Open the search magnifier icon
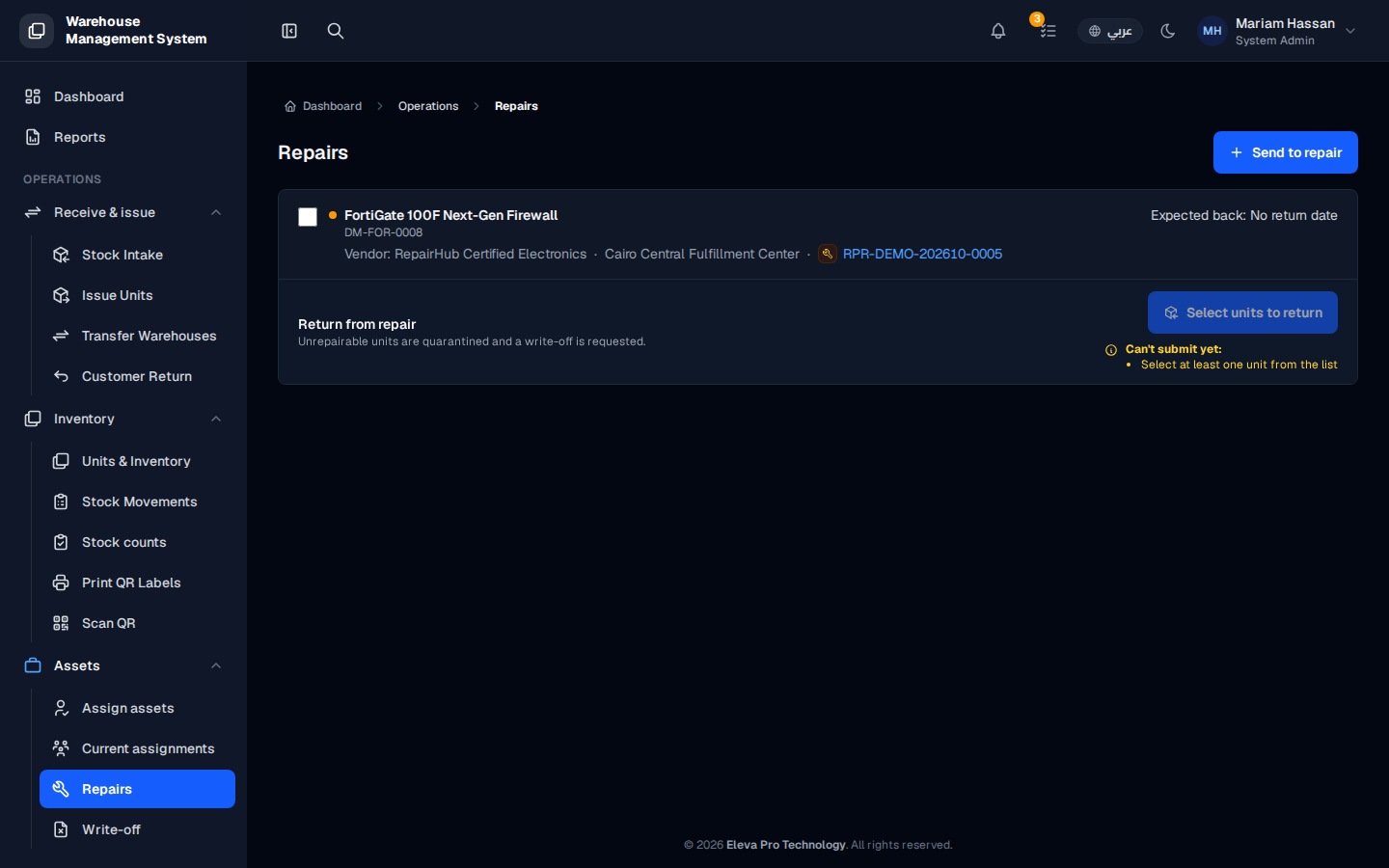 (336, 31)
